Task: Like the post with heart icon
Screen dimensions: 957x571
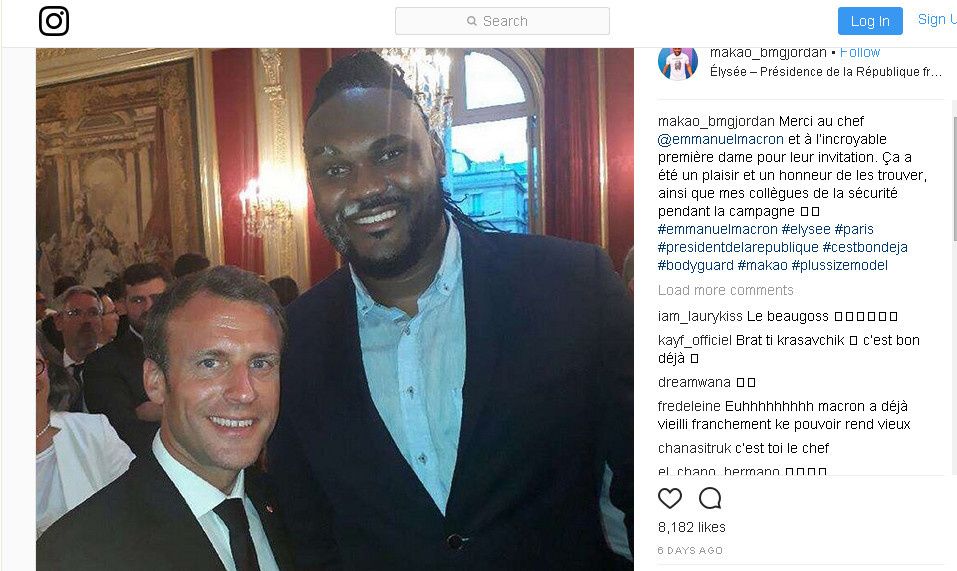Action: 670,498
